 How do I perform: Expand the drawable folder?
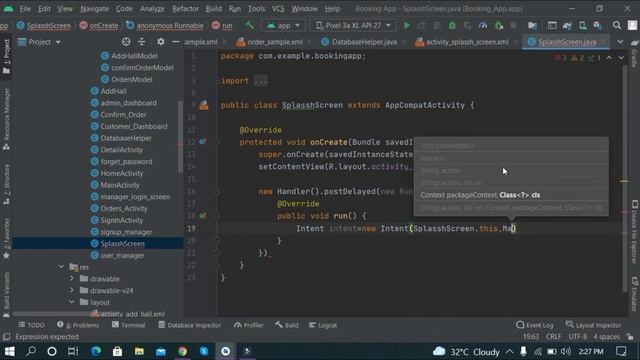click(x=72, y=278)
